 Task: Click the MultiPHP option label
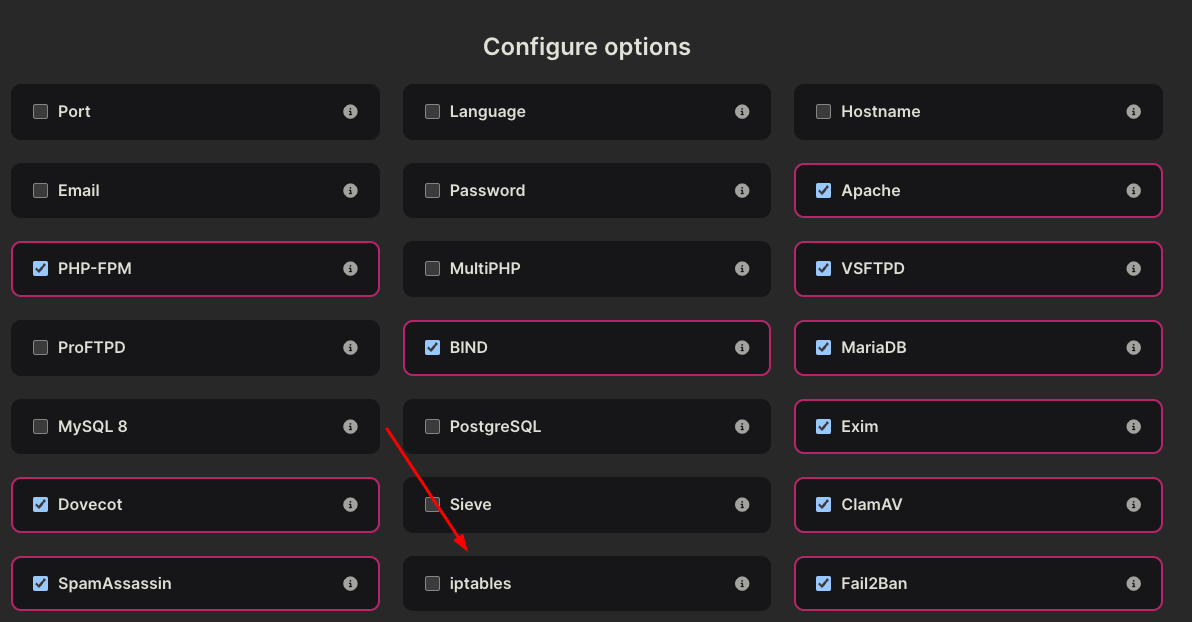[485, 268]
